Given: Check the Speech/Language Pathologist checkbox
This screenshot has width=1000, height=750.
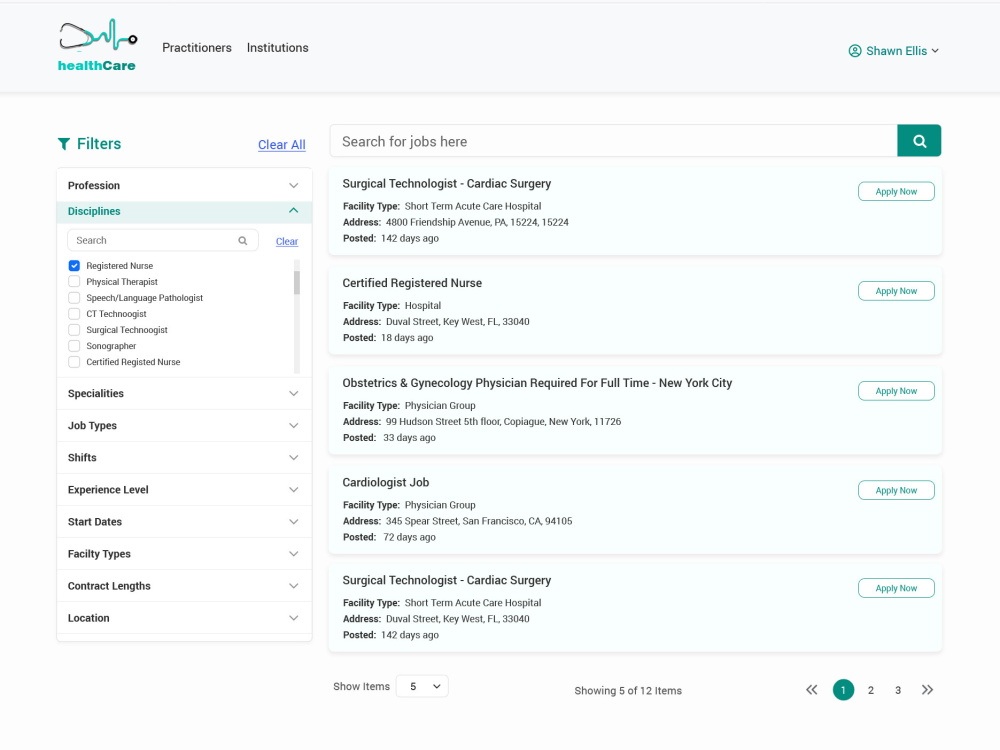Looking at the screenshot, I should pos(74,298).
